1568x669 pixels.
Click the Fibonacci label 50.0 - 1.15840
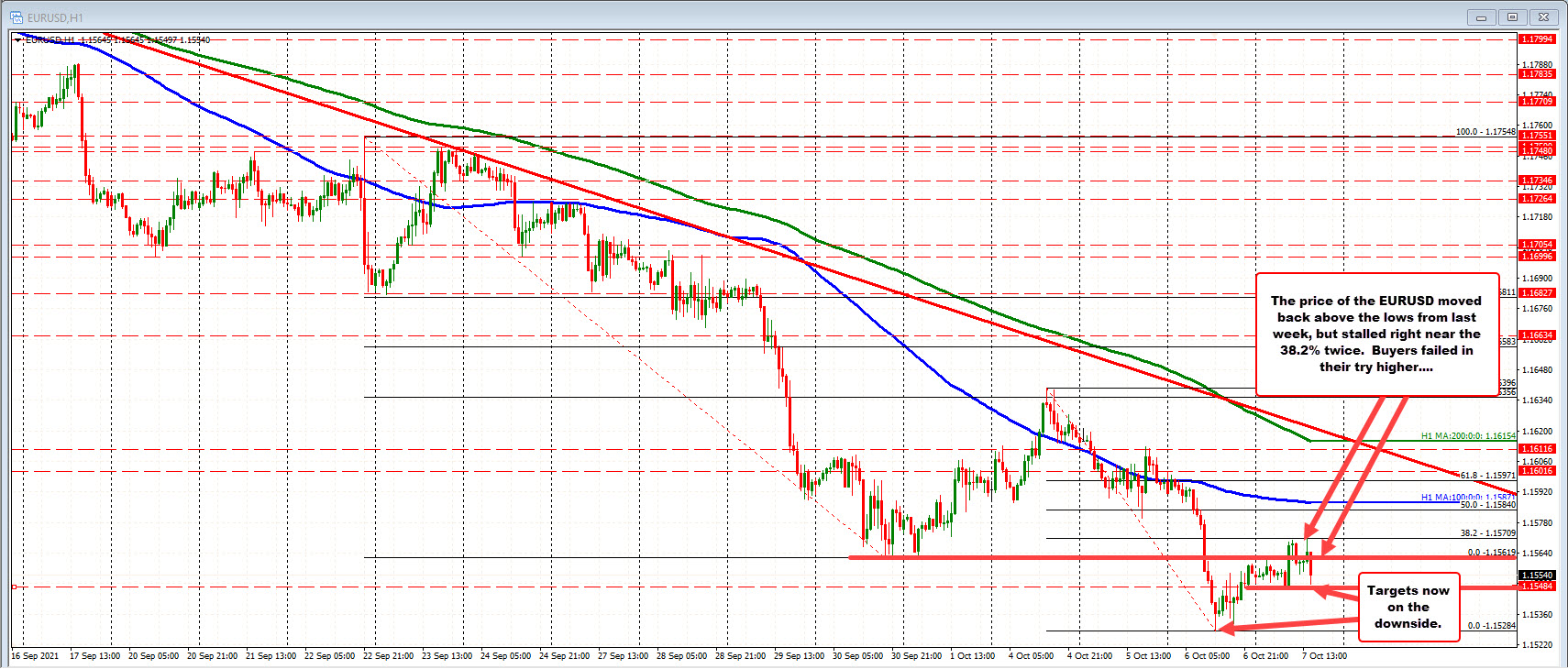[x=1487, y=505]
